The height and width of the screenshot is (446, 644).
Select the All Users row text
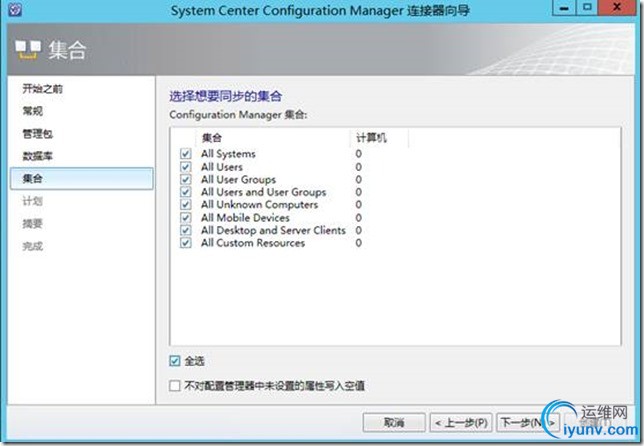[x=222, y=167]
